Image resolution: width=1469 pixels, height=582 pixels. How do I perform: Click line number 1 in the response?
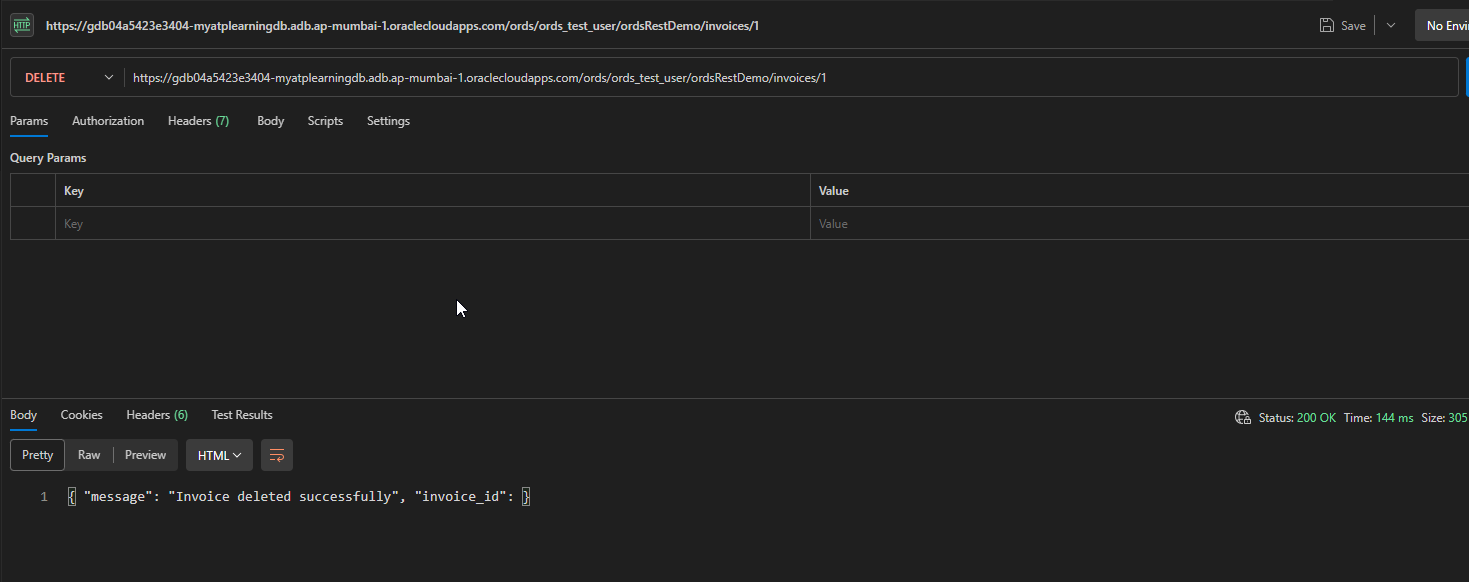(43, 495)
